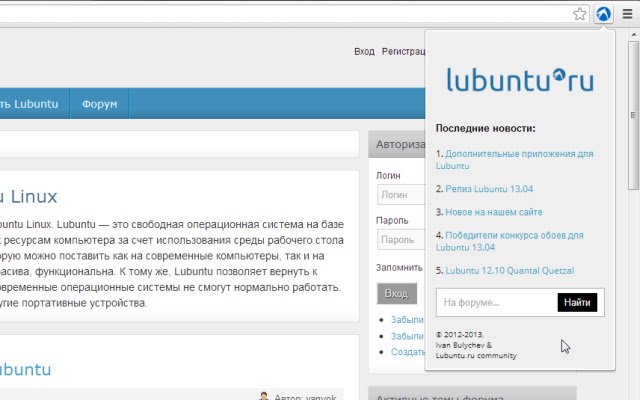
Task: Click the gray Вход login button
Action: (x=397, y=293)
